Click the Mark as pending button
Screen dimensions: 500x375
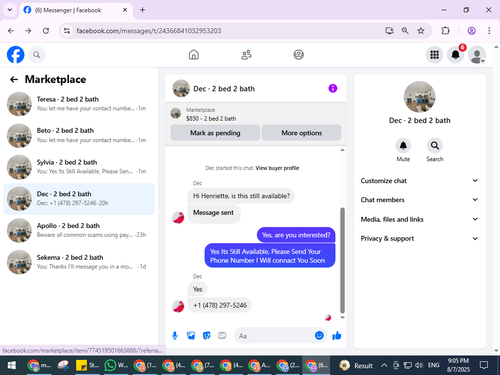[215, 133]
